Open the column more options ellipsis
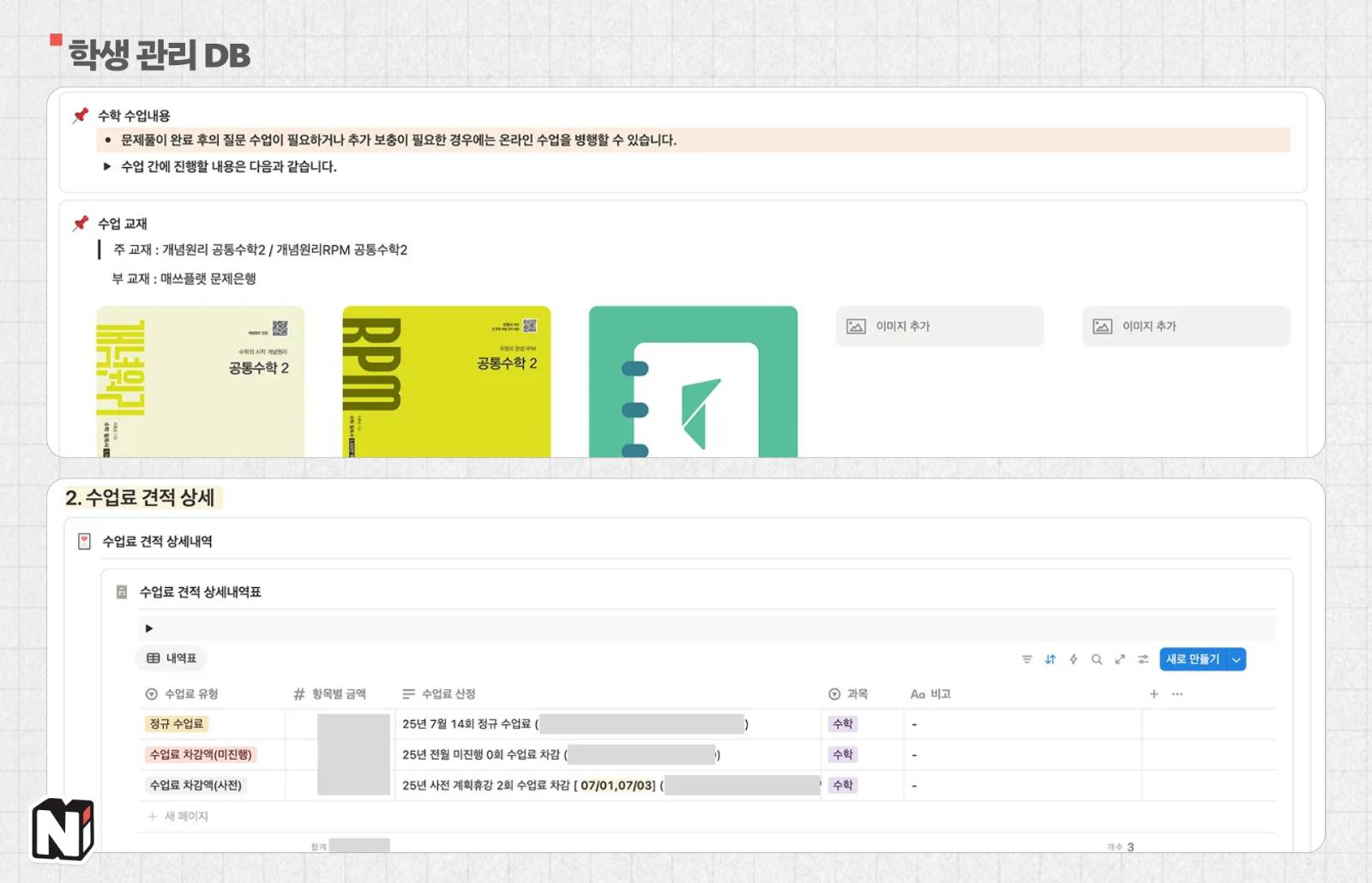1372x883 pixels. [x=1177, y=694]
